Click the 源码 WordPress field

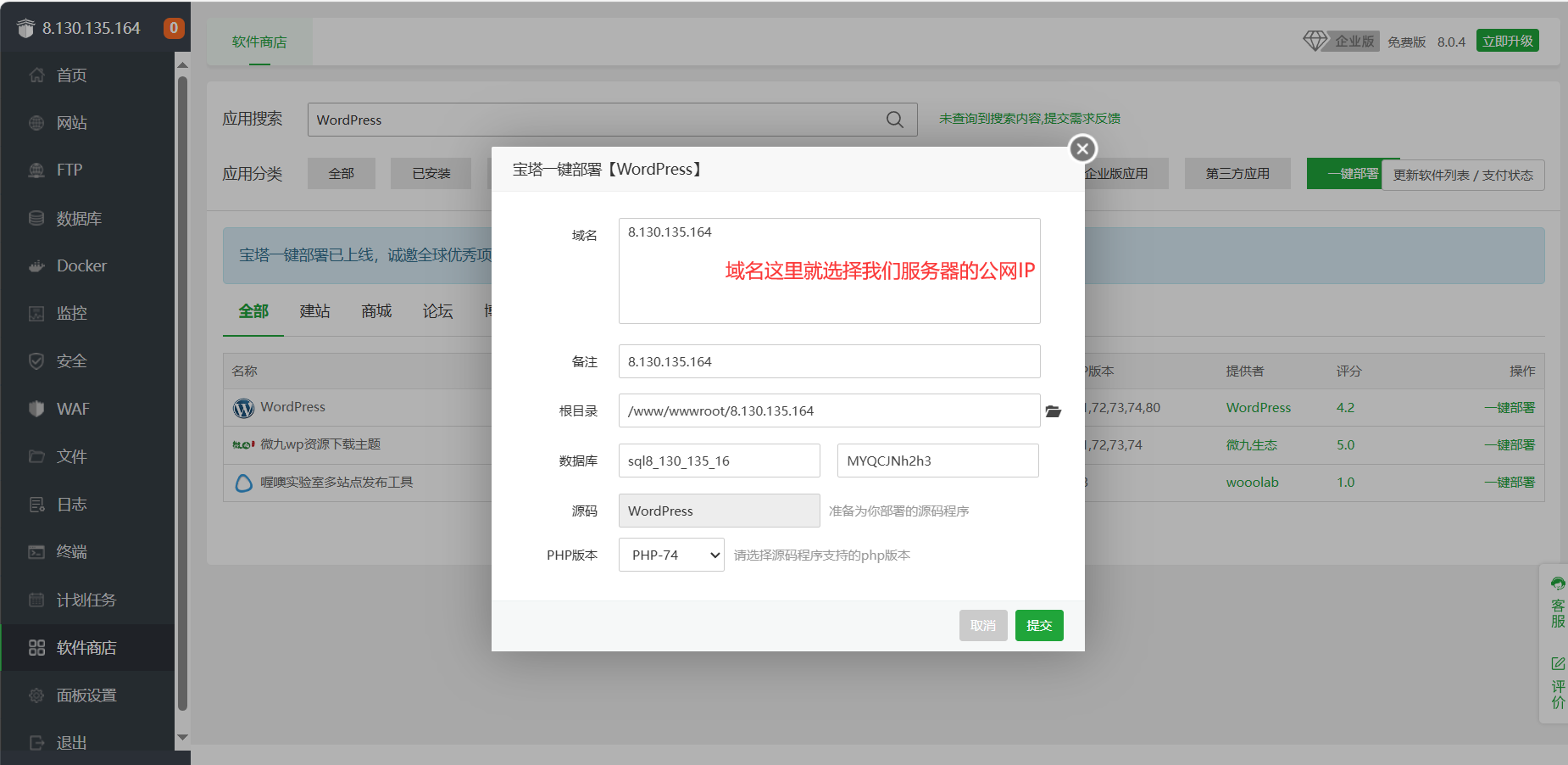(x=720, y=511)
